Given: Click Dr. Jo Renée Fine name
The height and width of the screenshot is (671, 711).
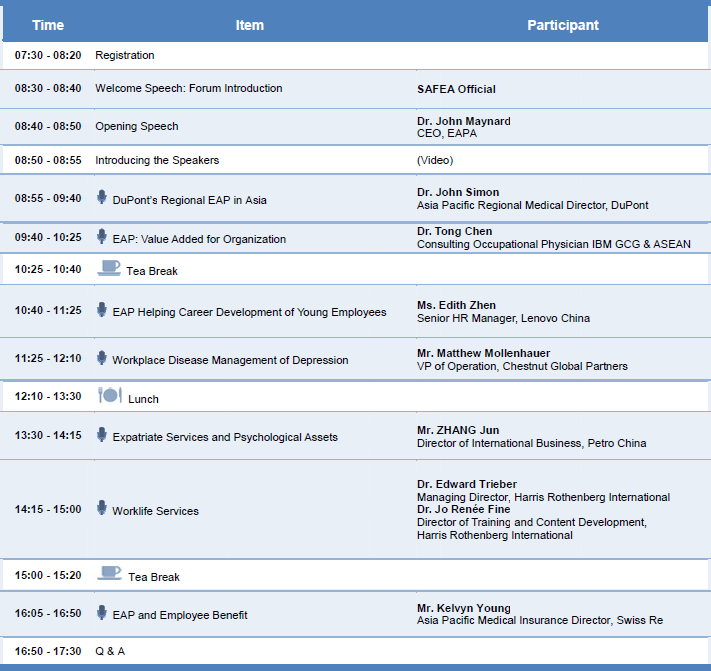Looking at the screenshot, I should 463,510.
